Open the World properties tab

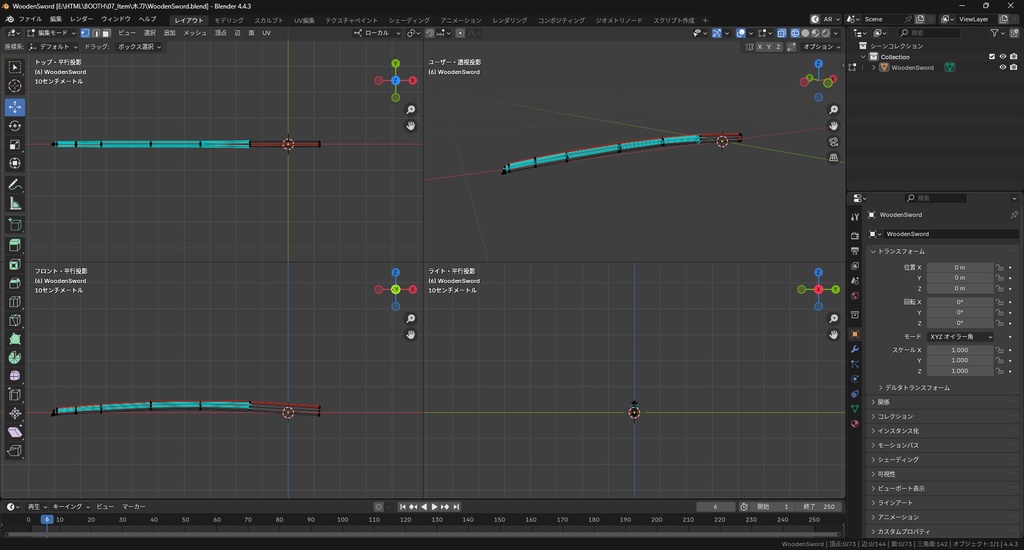[x=855, y=296]
